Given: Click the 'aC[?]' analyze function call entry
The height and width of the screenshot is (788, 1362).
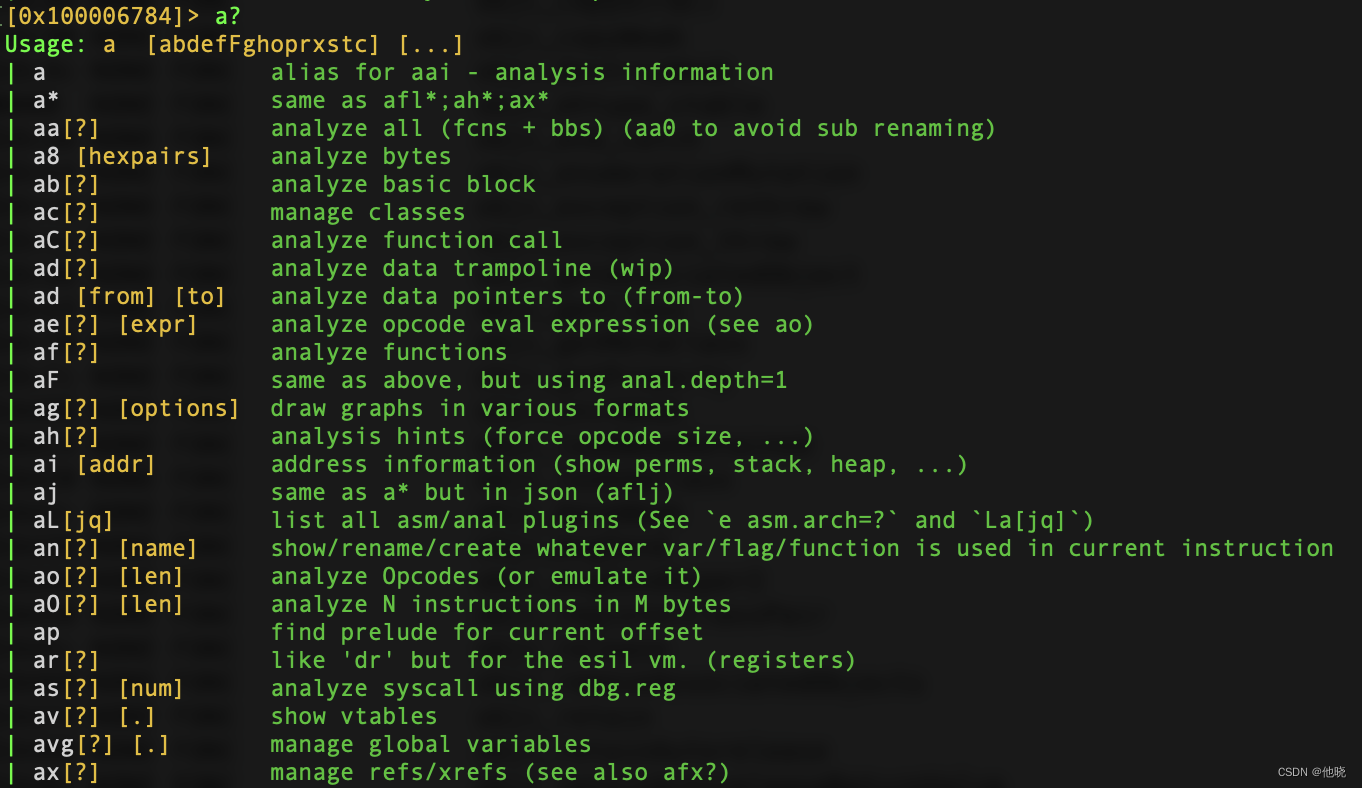Looking at the screenshot, I should (x=66, y=241).
